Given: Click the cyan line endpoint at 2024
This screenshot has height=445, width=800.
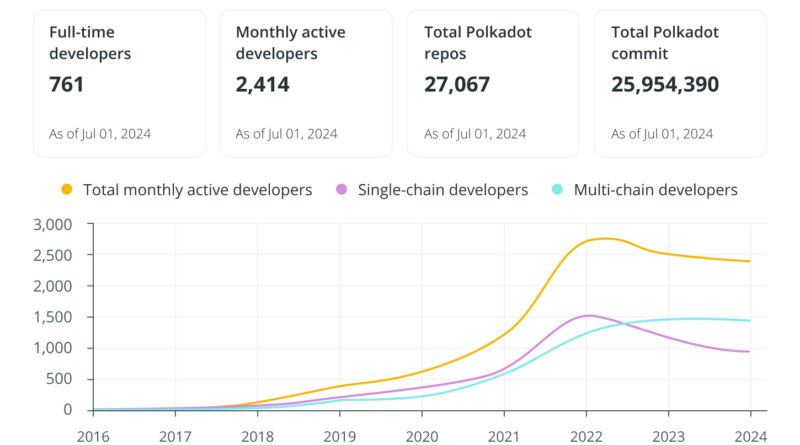Looking at the screenshot, I should click(x=749, y=320).
